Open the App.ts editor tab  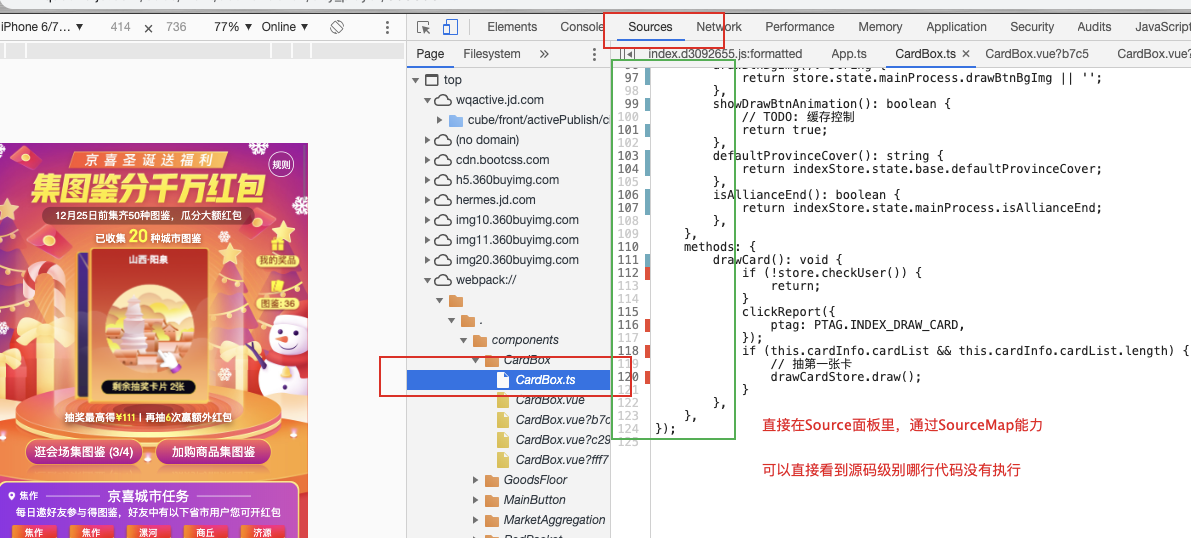click(848, 54)
